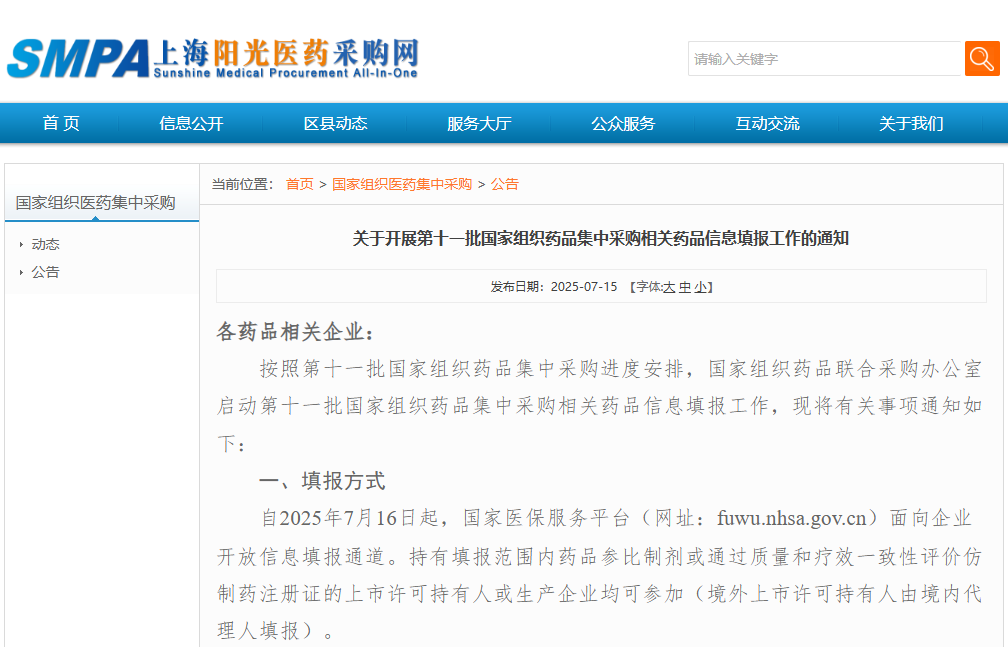Open 服务大厅 menu item
Viewport: 1008px width, 647px height.
coord(479,123)
